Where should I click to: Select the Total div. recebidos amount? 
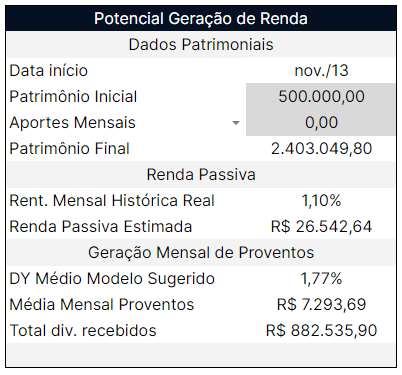coord(321,331)
